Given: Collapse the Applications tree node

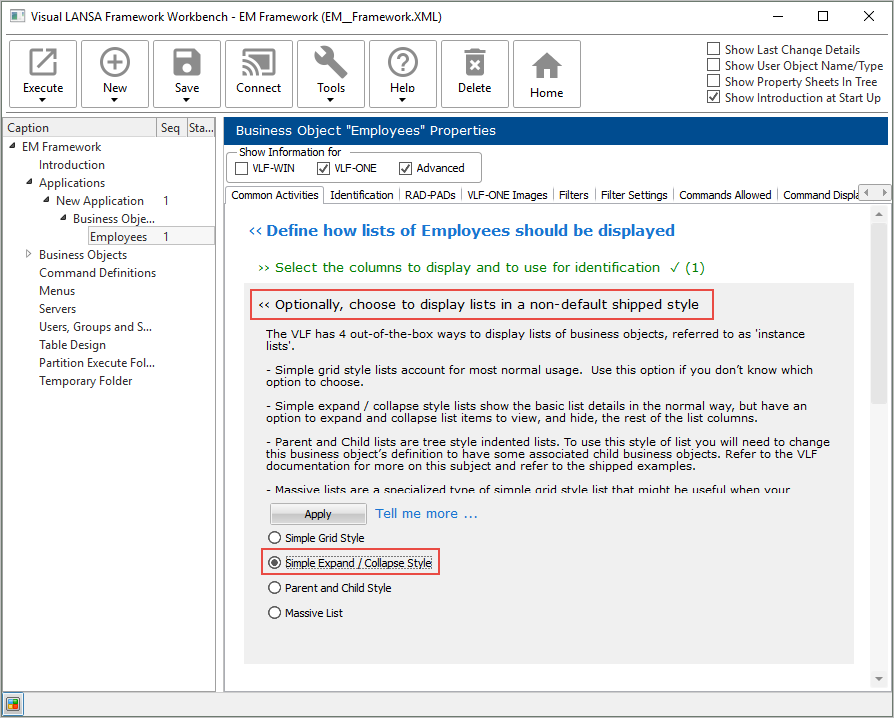Looking at the screenshot, I should (x=29, y=182).
